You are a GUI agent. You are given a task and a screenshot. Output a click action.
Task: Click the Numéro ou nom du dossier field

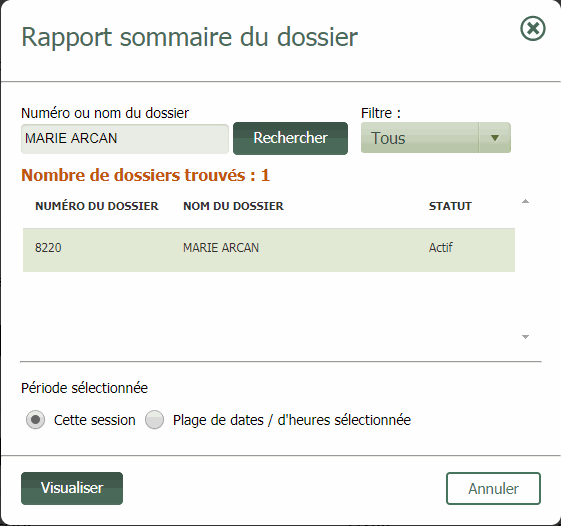pos(125,138)
